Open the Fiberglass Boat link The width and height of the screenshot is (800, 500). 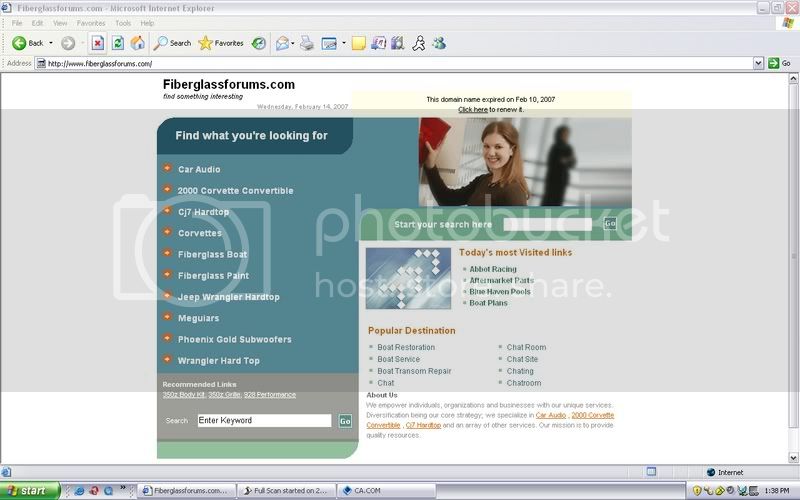[x=212, y=255]
